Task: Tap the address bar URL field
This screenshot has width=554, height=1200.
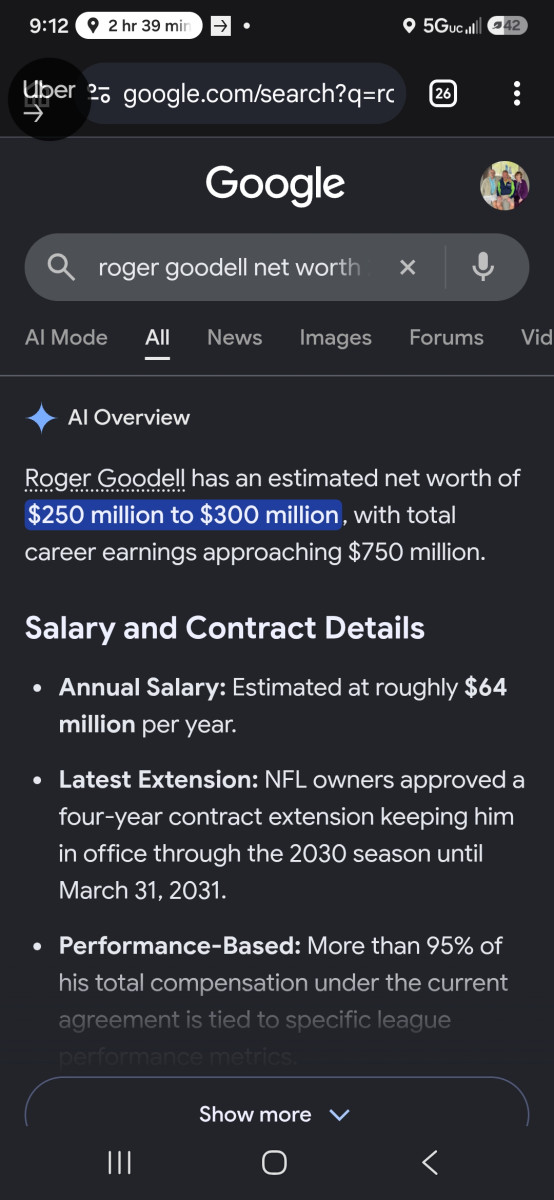Action: click(258, 94)
